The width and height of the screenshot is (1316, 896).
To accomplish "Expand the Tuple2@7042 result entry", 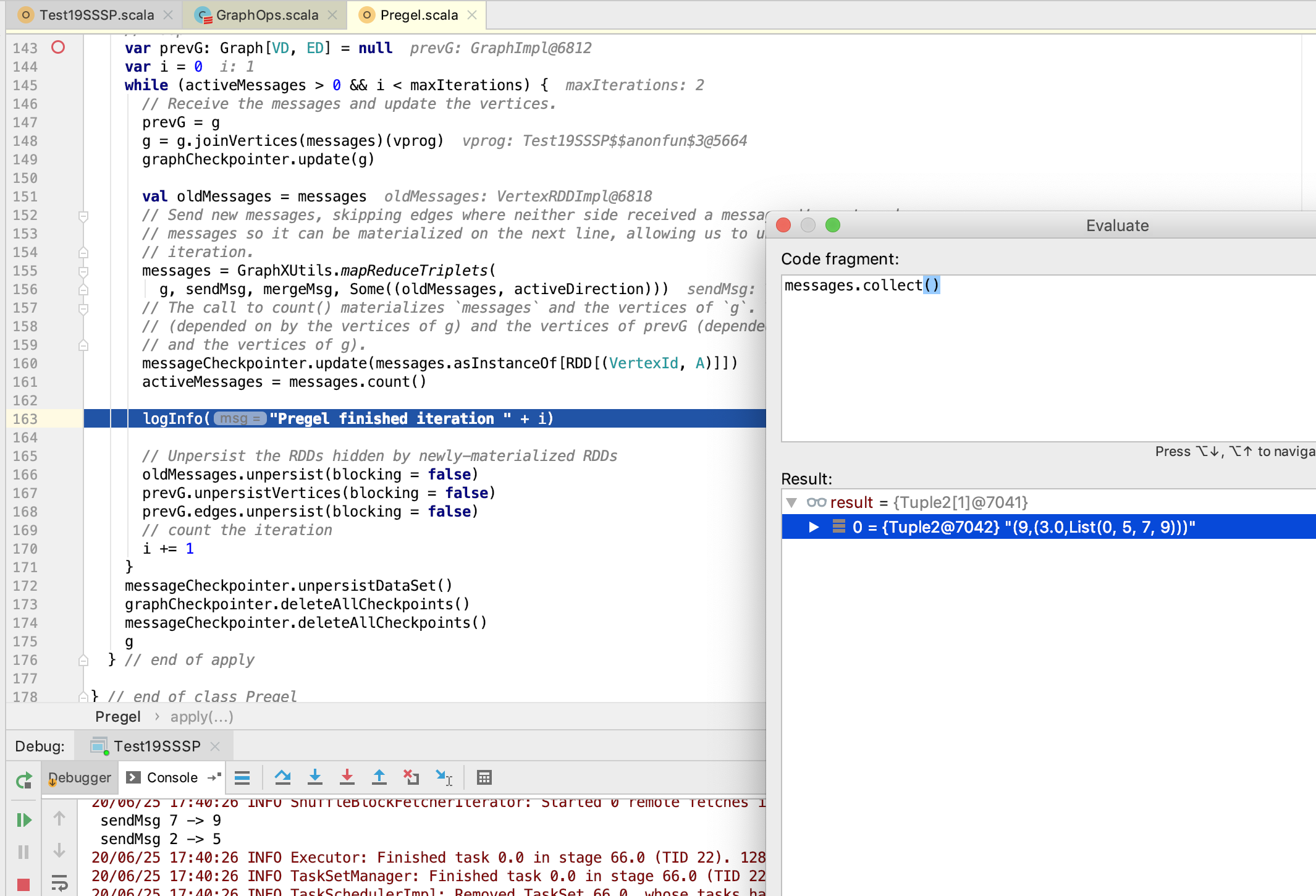I will [814, 527].
